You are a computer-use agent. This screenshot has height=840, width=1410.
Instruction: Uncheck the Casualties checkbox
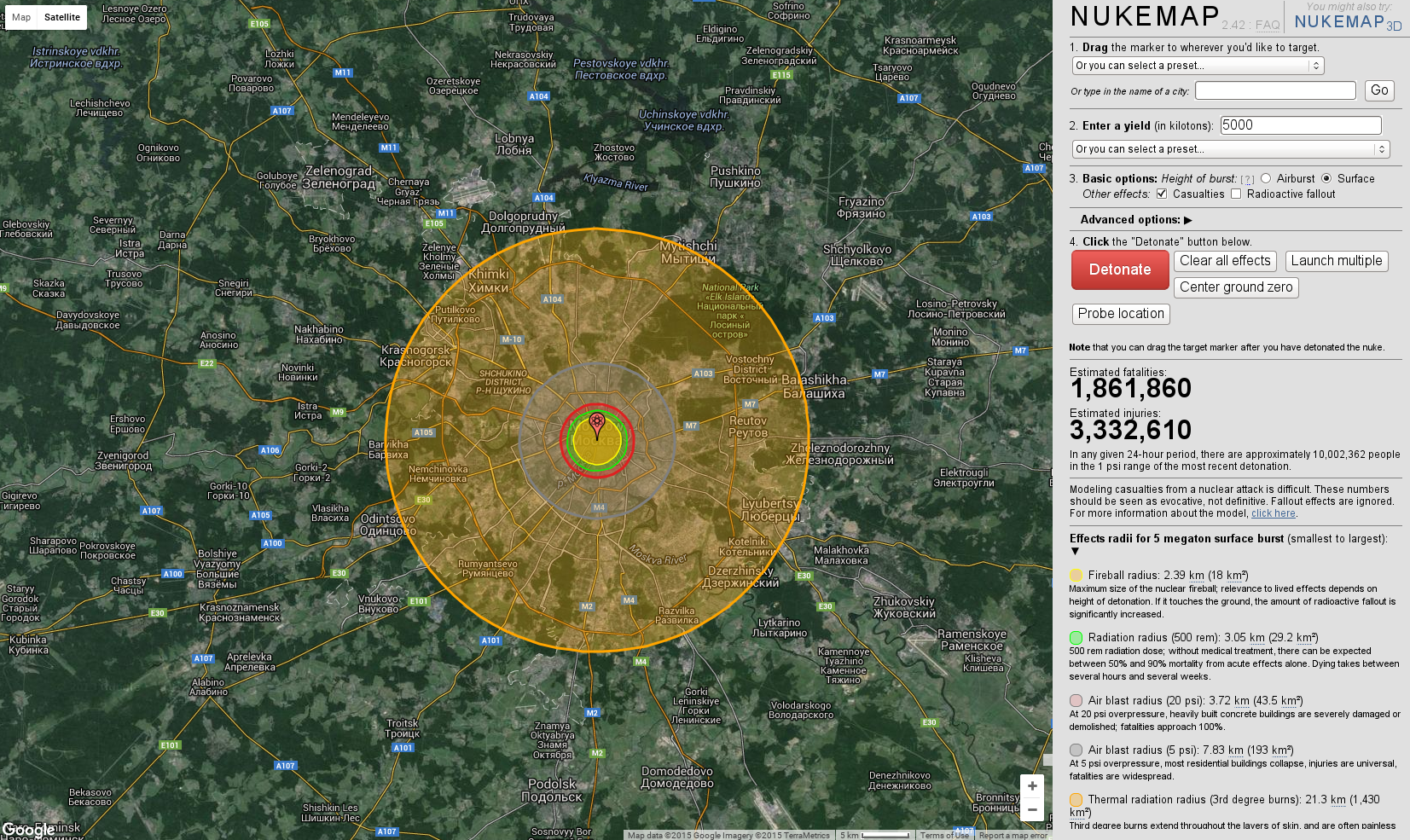click(x=1162, y=194)
